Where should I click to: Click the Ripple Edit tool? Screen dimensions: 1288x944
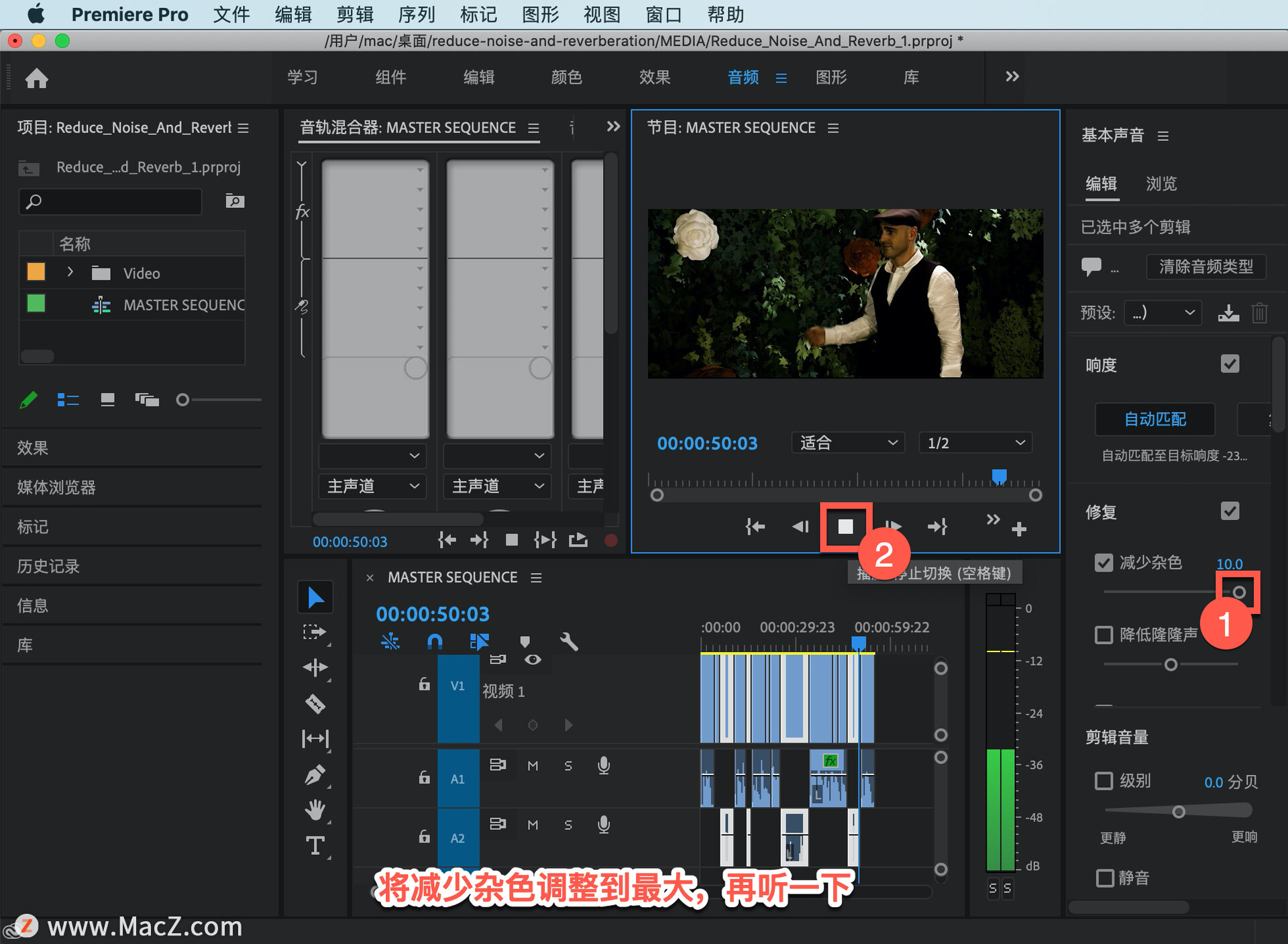315,668
